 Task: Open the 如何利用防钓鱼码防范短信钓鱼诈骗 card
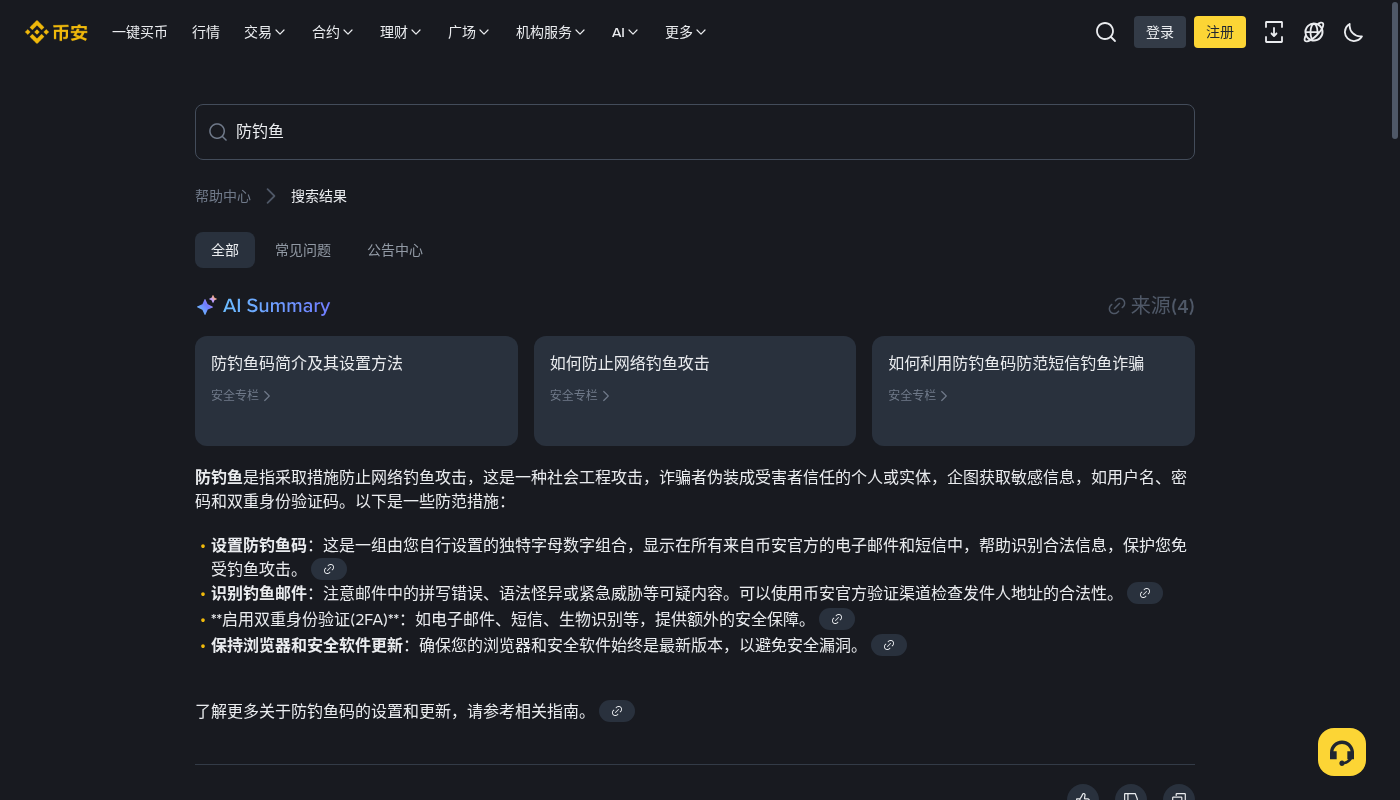[x=1033, y=391]
